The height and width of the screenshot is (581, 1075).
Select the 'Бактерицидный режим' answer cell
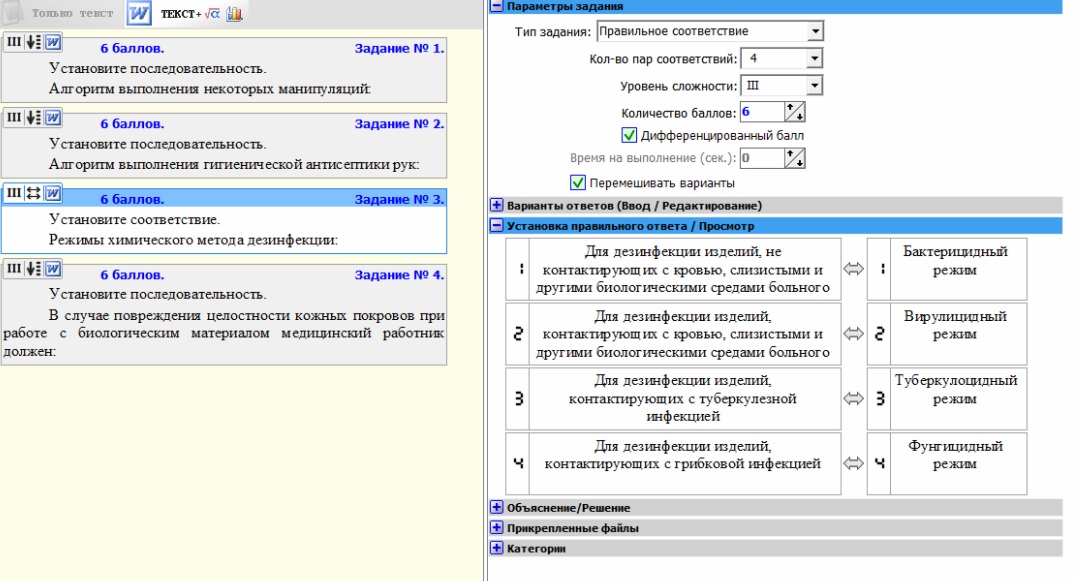click(958, 269)
